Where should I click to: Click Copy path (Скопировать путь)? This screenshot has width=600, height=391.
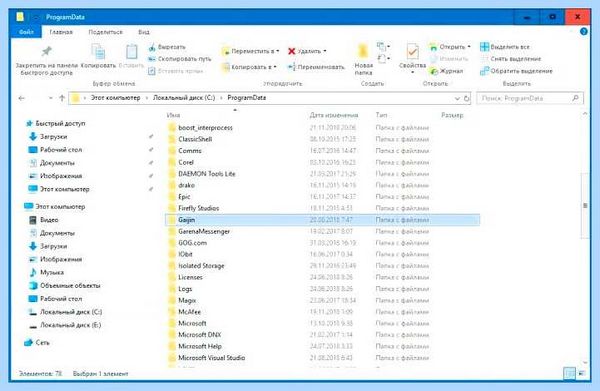click(x=179, y=59)
